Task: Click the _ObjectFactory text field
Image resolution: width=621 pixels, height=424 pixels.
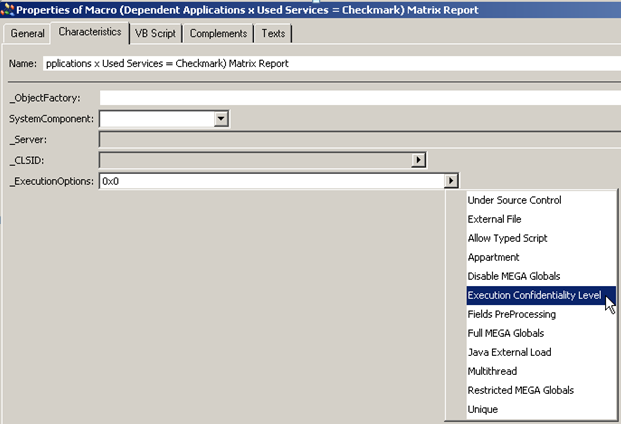Action: (x=358, y=97)
